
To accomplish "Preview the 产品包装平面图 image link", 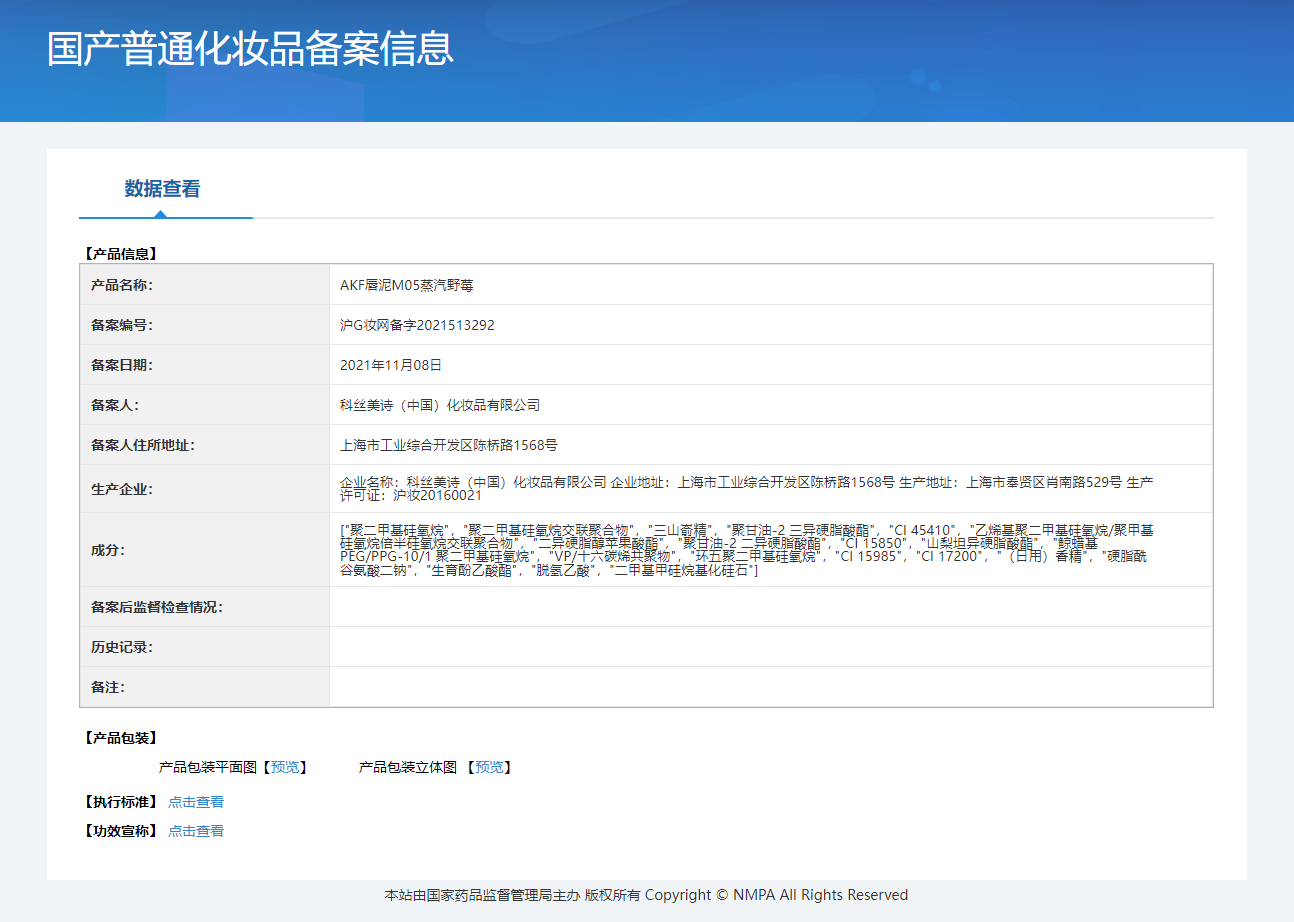I will (285, 767).
